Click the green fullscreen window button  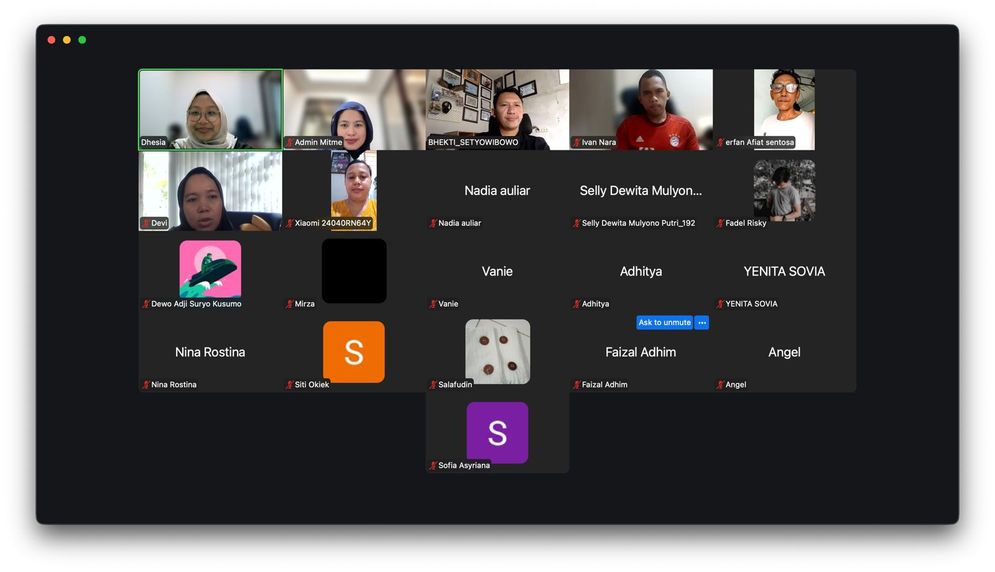pos(82,40)
